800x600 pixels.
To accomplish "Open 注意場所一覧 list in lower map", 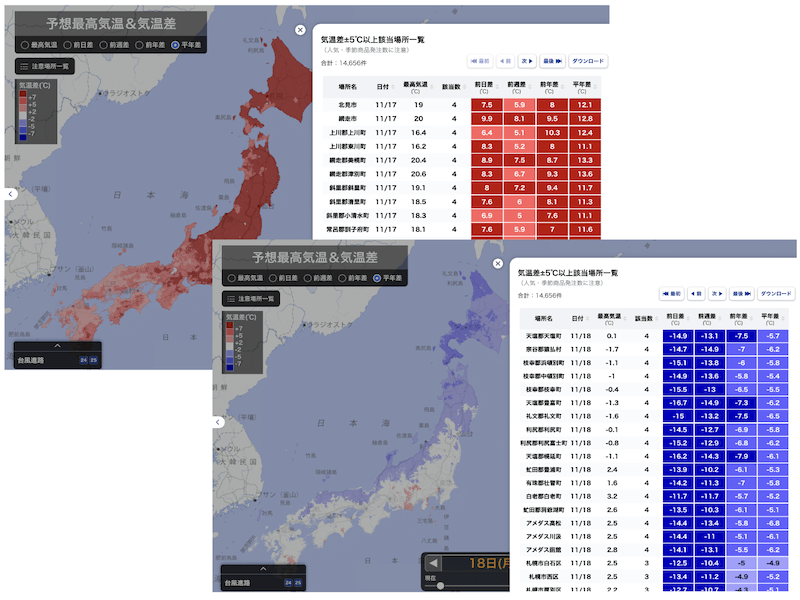I will click(x=252, y=298).
